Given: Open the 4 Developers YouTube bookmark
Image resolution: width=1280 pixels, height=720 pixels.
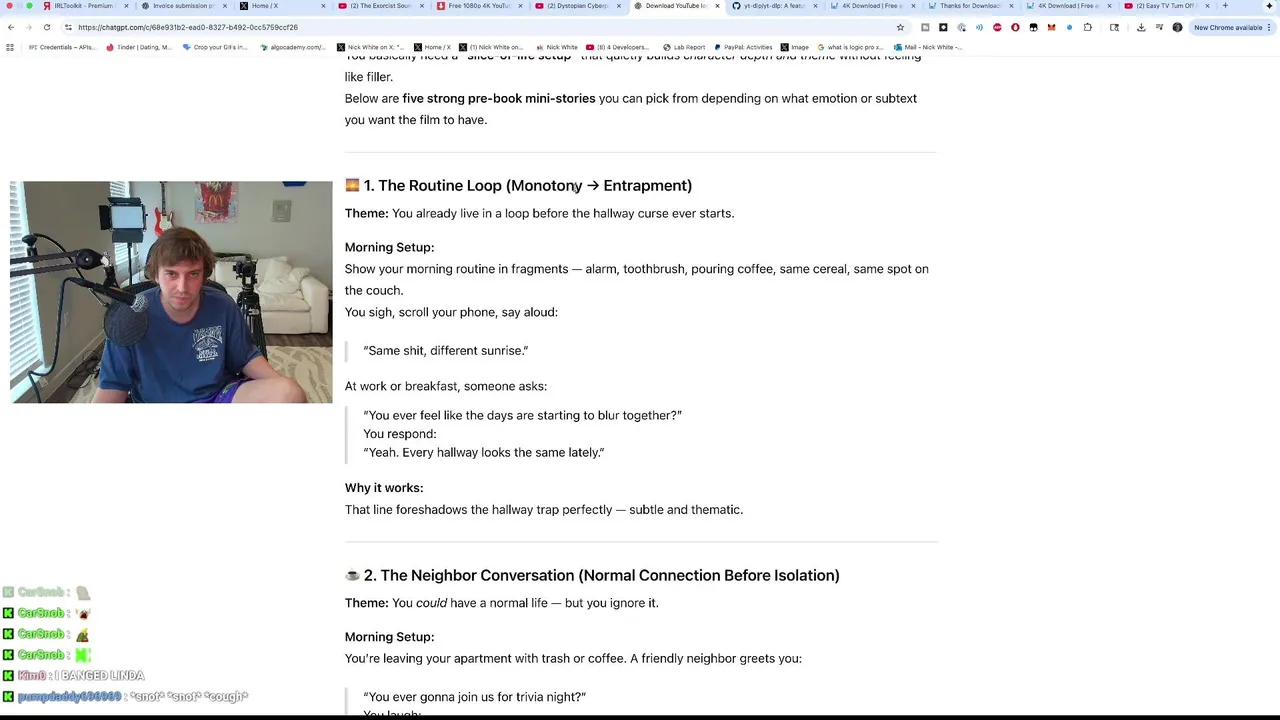Looking at the screenshot, I should 617,47.
